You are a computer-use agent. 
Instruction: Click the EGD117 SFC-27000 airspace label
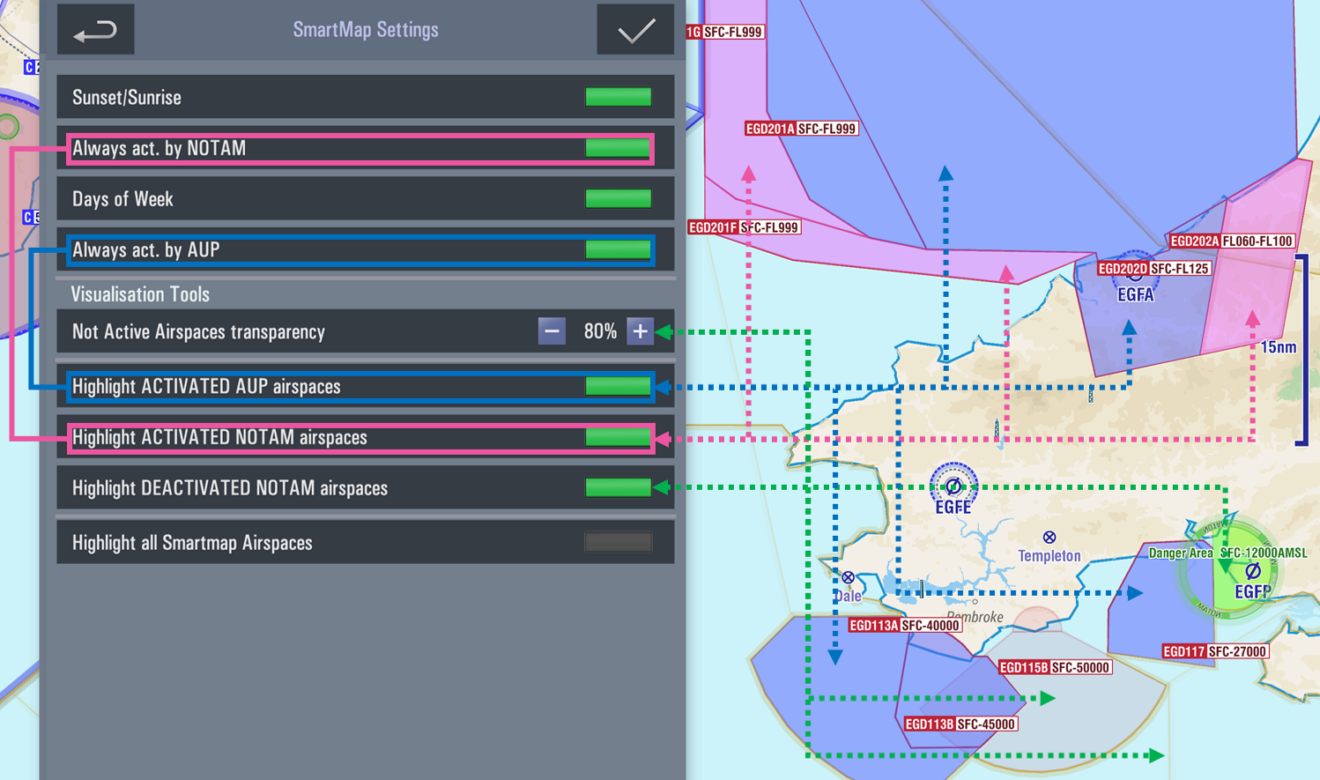1215,651
